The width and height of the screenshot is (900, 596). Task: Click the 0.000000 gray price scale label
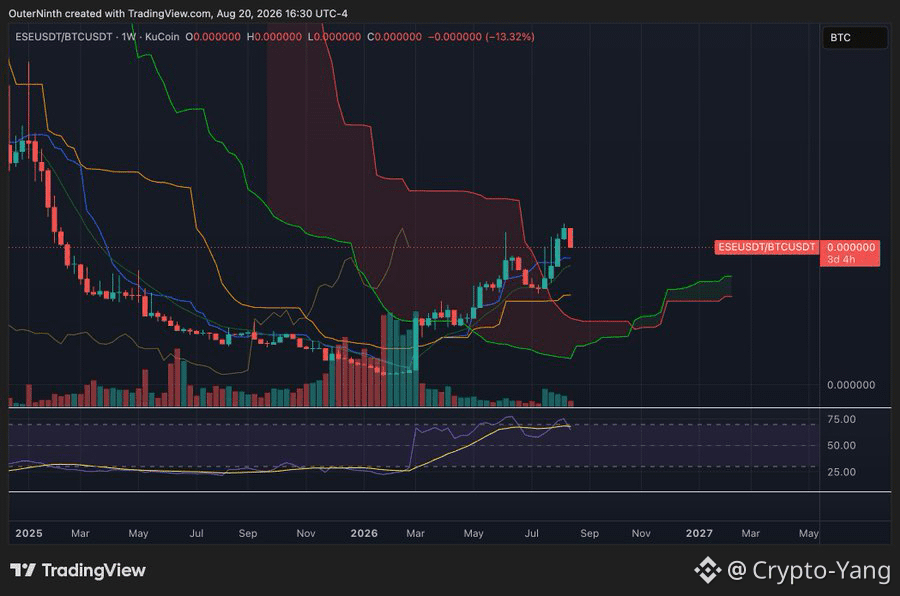point(851,385)
